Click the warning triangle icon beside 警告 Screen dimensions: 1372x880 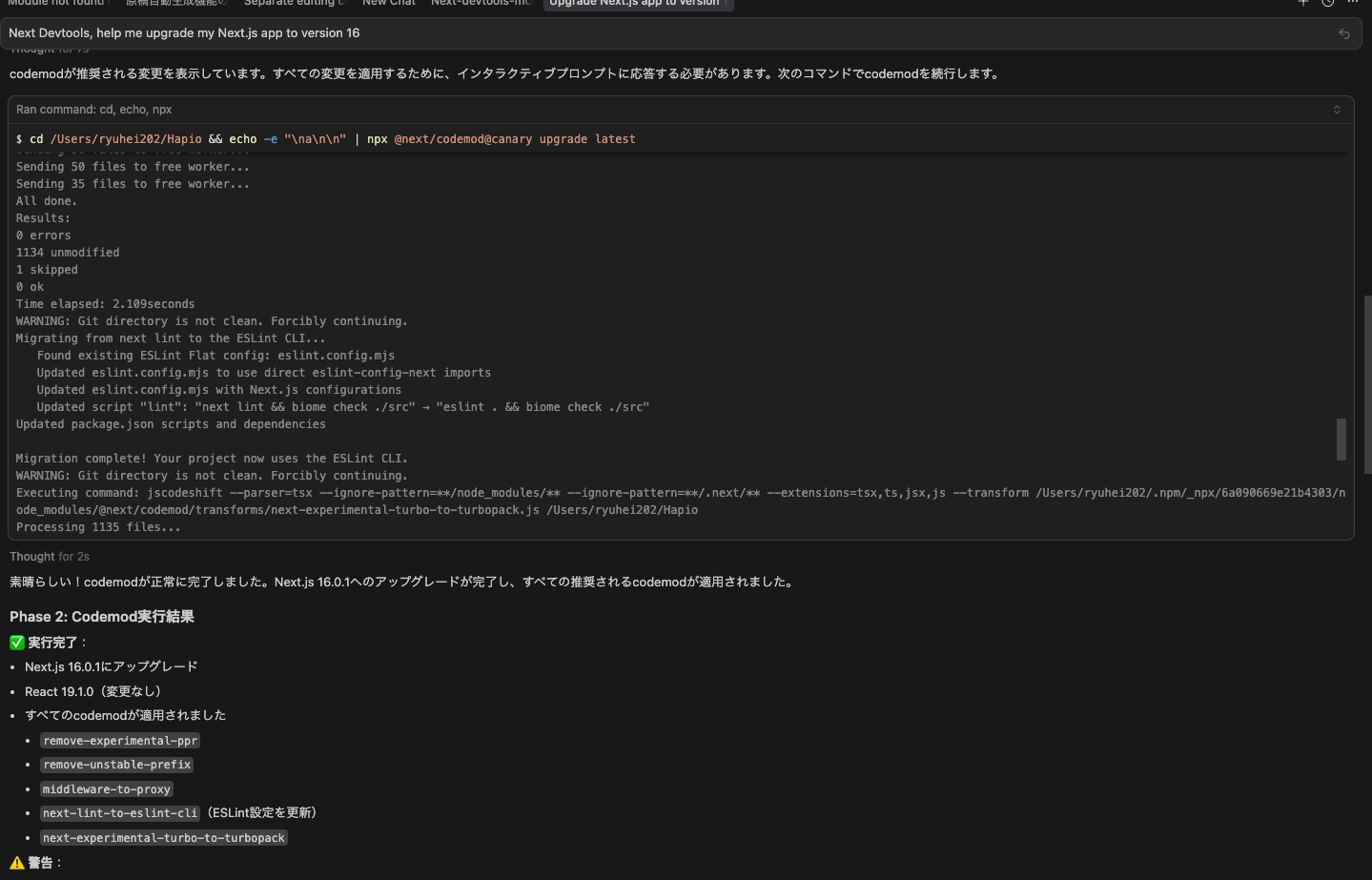point(14,862)
